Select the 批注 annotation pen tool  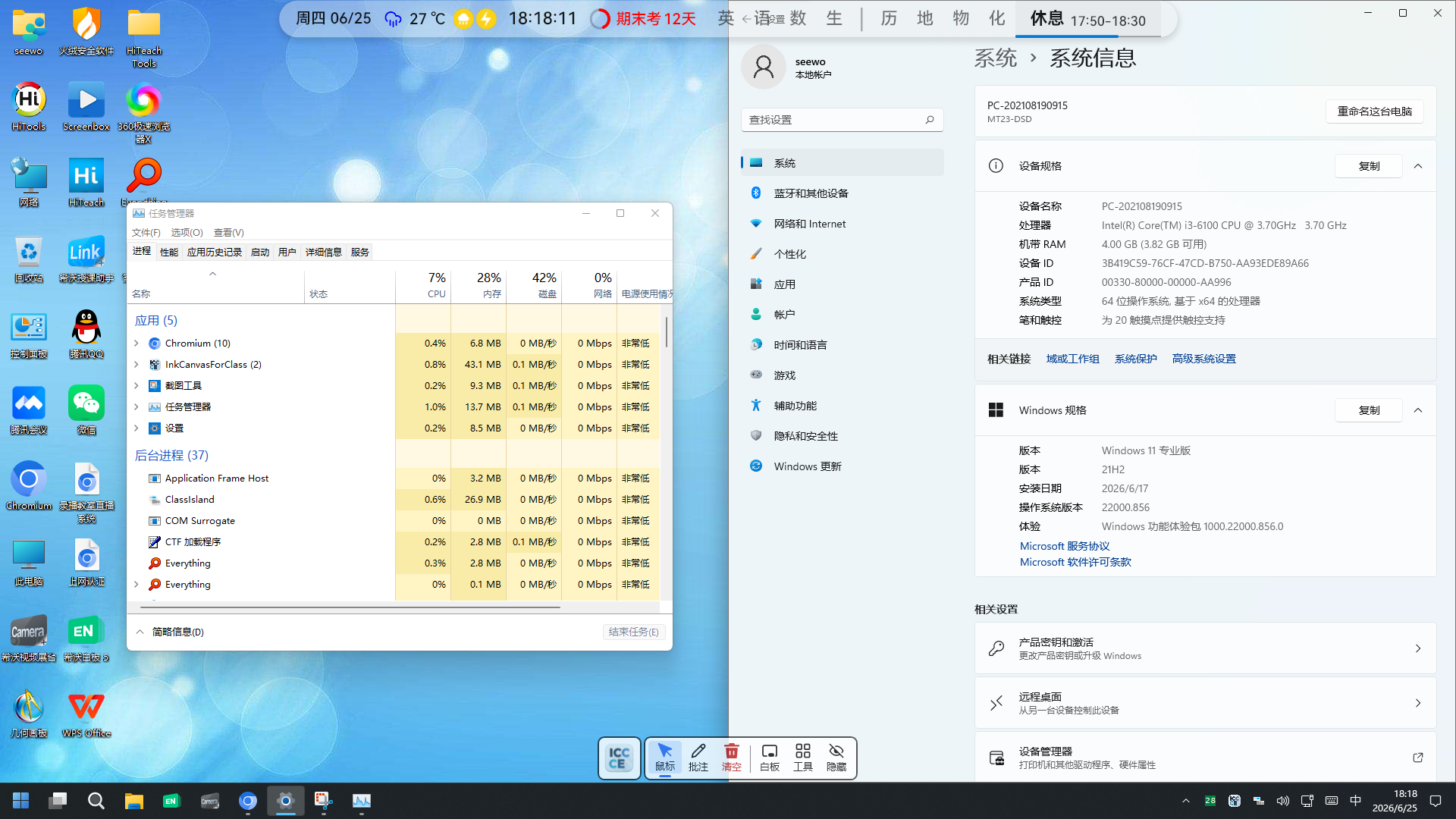click(698, 758)
